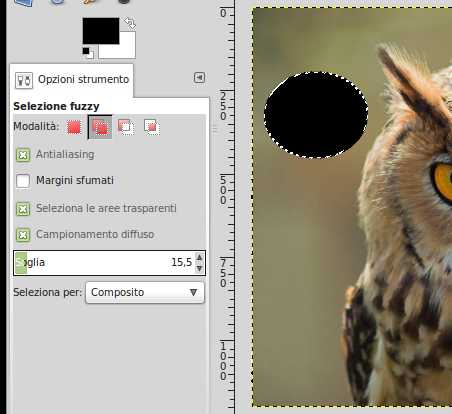Toggle the Antialiasing checkbox
452x414 pixels.
tap(23, 155)
